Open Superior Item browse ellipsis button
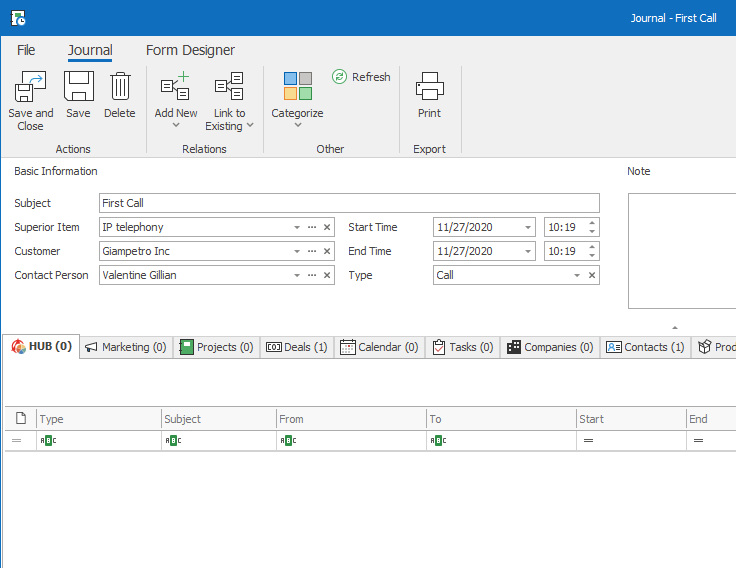 click(x=312, y=228)
